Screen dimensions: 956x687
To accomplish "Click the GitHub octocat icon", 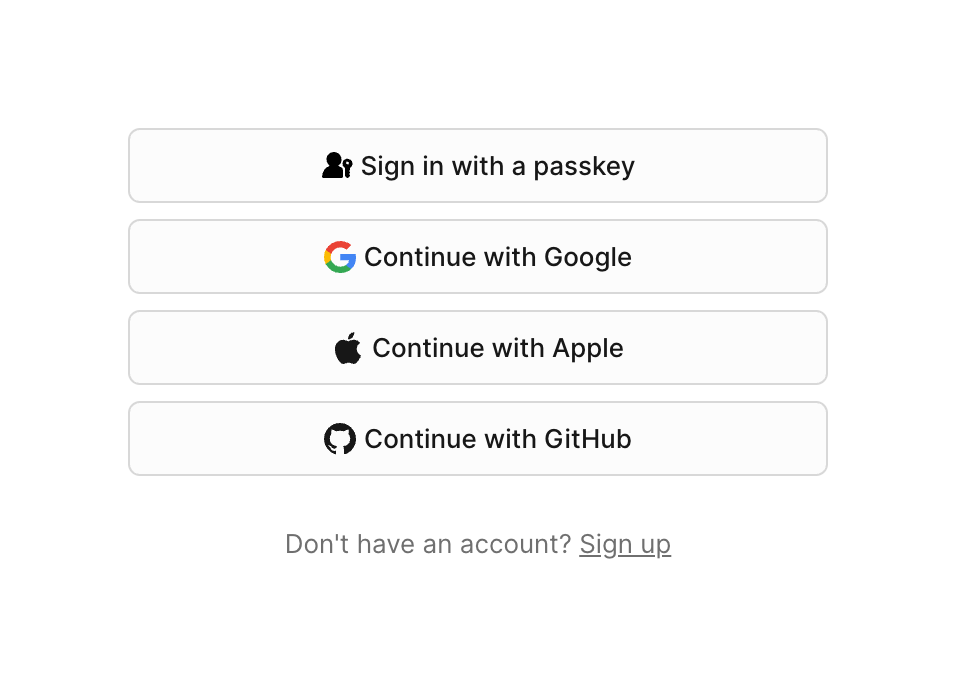I will tap(341, 438).
